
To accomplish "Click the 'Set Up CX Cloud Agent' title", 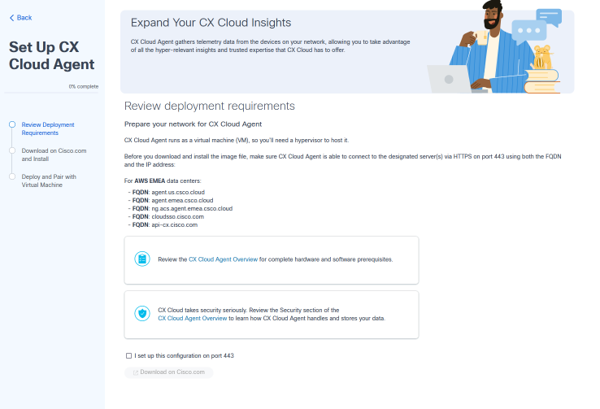I will click(52, 55).
